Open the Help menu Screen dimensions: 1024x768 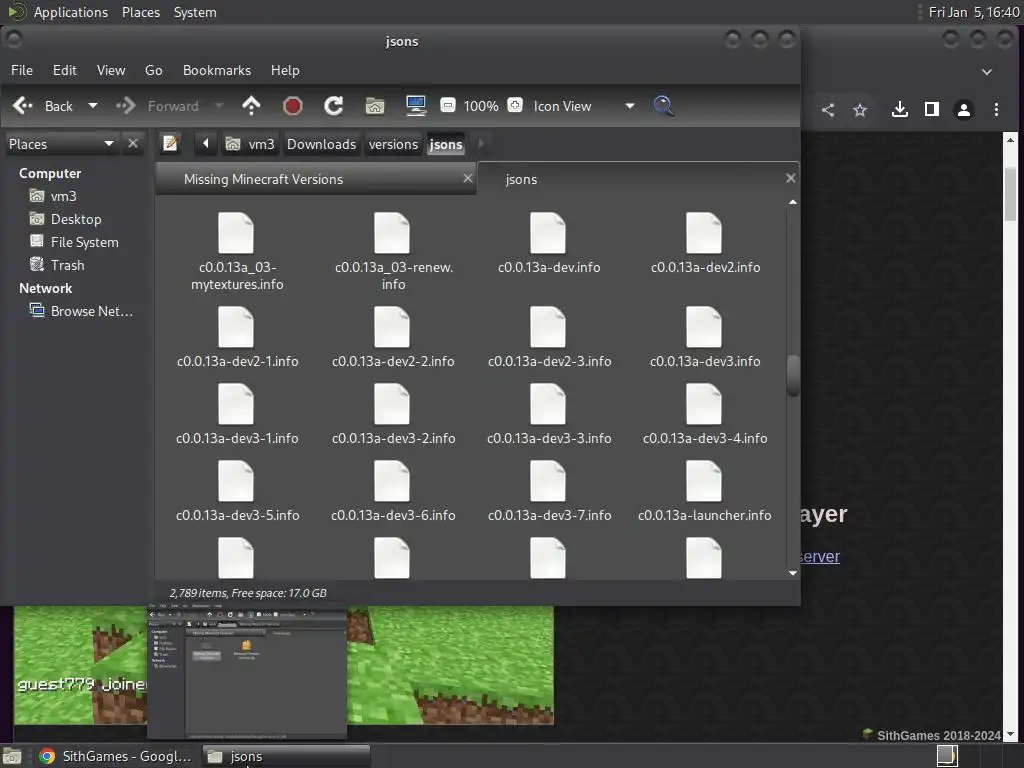click(x=285, y=70)
